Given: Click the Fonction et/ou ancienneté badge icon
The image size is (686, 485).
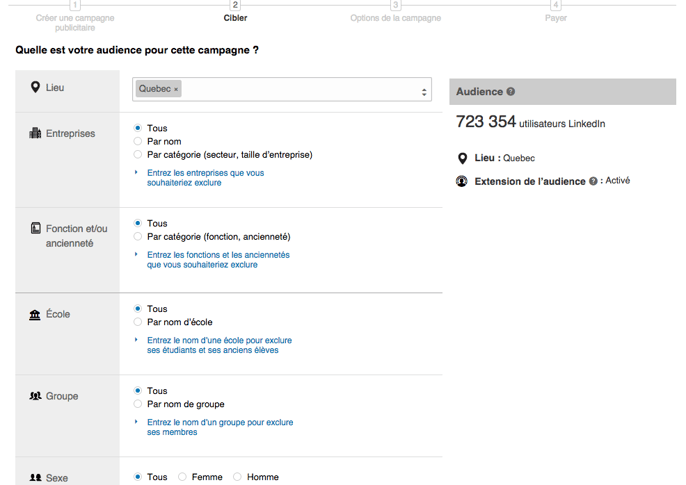Looking at the screenshot, I should point(35,228).
